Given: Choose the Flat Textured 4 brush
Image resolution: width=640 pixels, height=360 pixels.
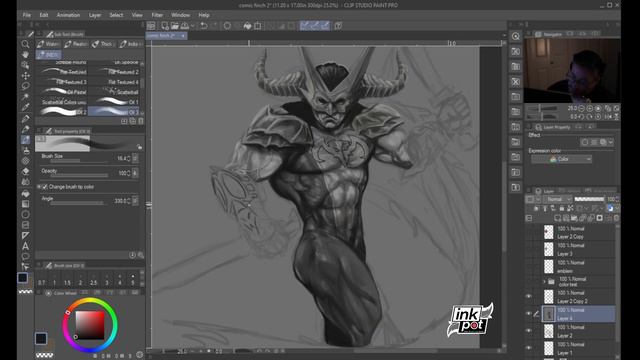Looking at the screenshot, I should click(114, 82).
